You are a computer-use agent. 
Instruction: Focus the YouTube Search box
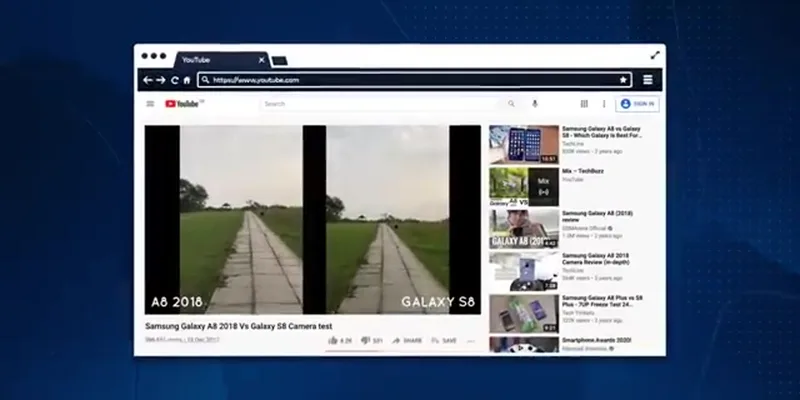(x=380, y=104)
